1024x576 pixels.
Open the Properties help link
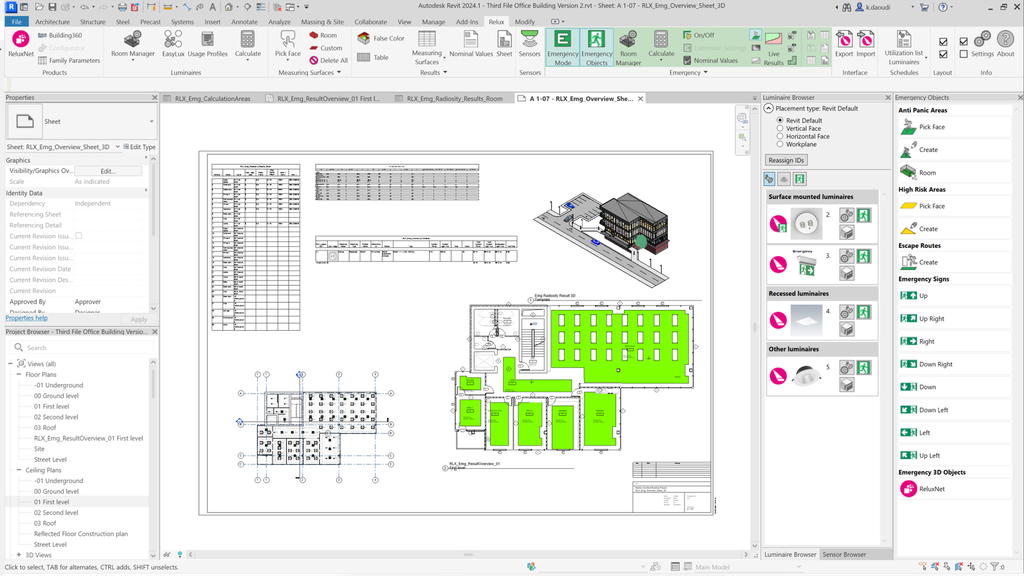point(26,318)
